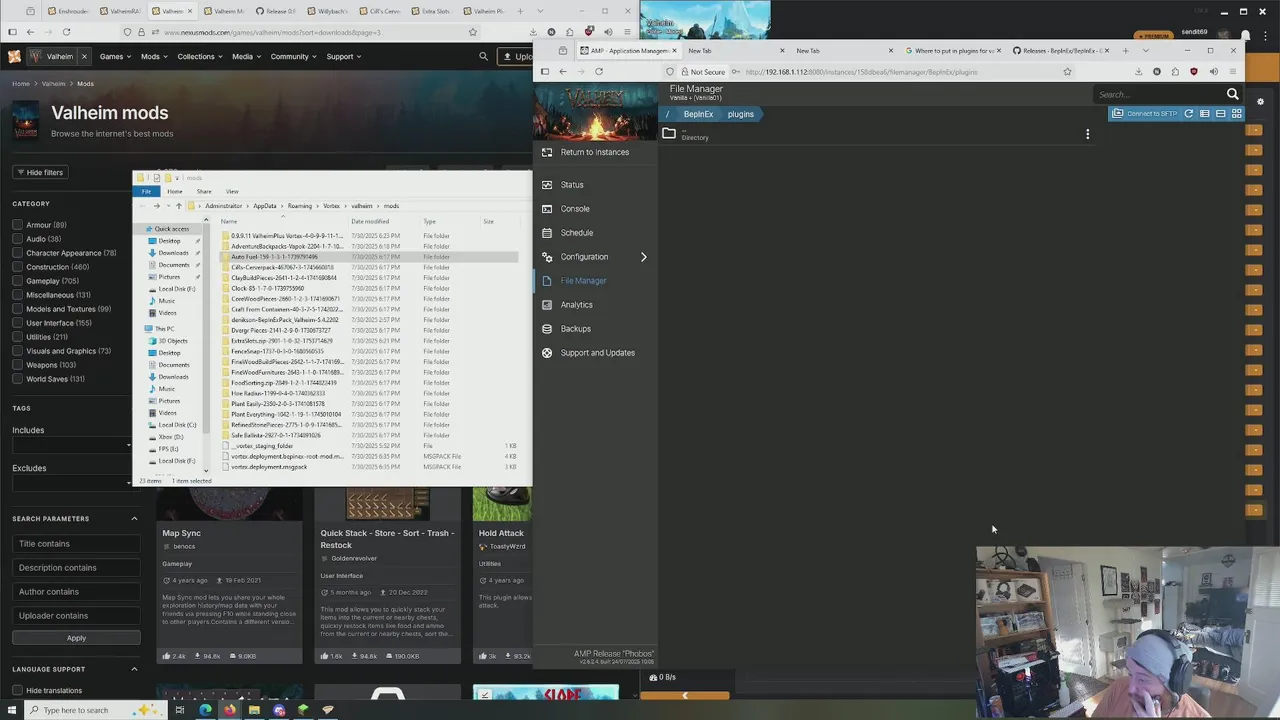Open Community dropdown in Nexus navbar
The height and width of the screenshot is (720, 1280).
[x=294, y=57]
